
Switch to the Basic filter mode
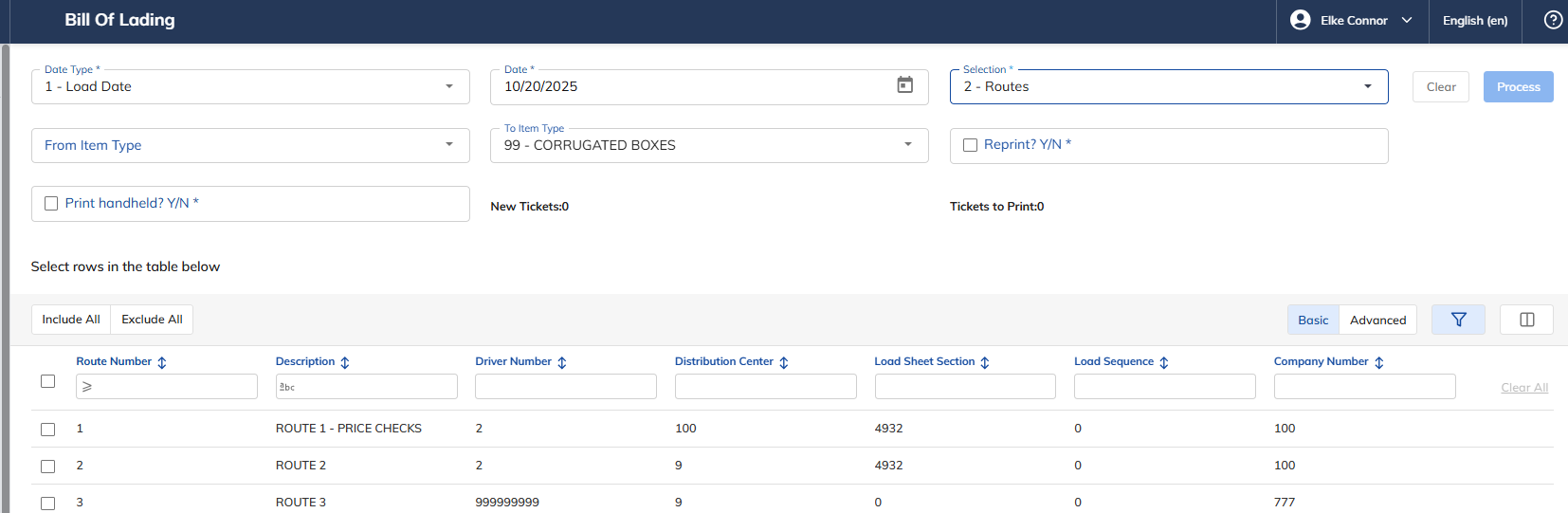coord(1313,320)
